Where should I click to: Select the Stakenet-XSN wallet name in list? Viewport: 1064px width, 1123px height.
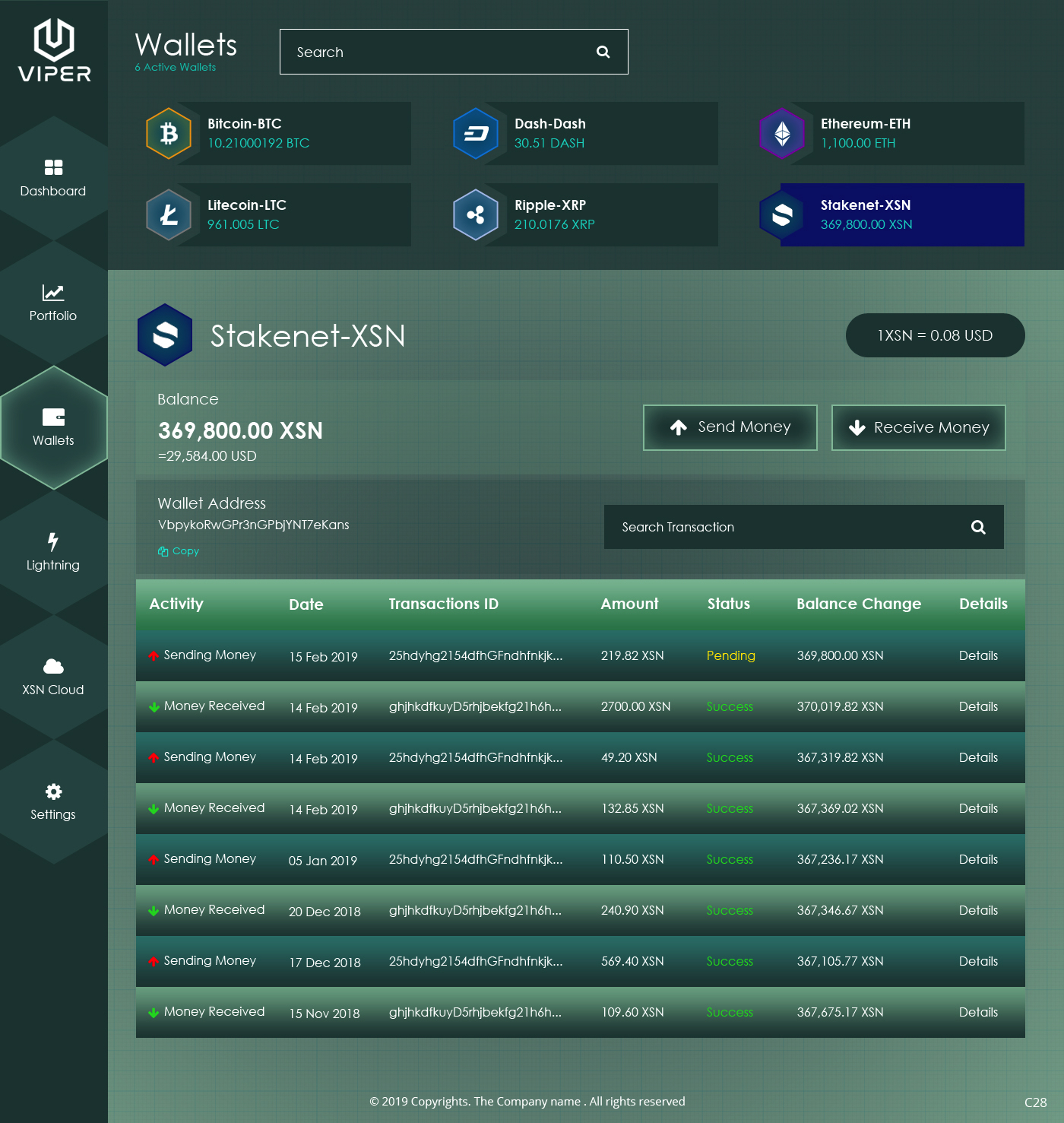pos(866,205)
